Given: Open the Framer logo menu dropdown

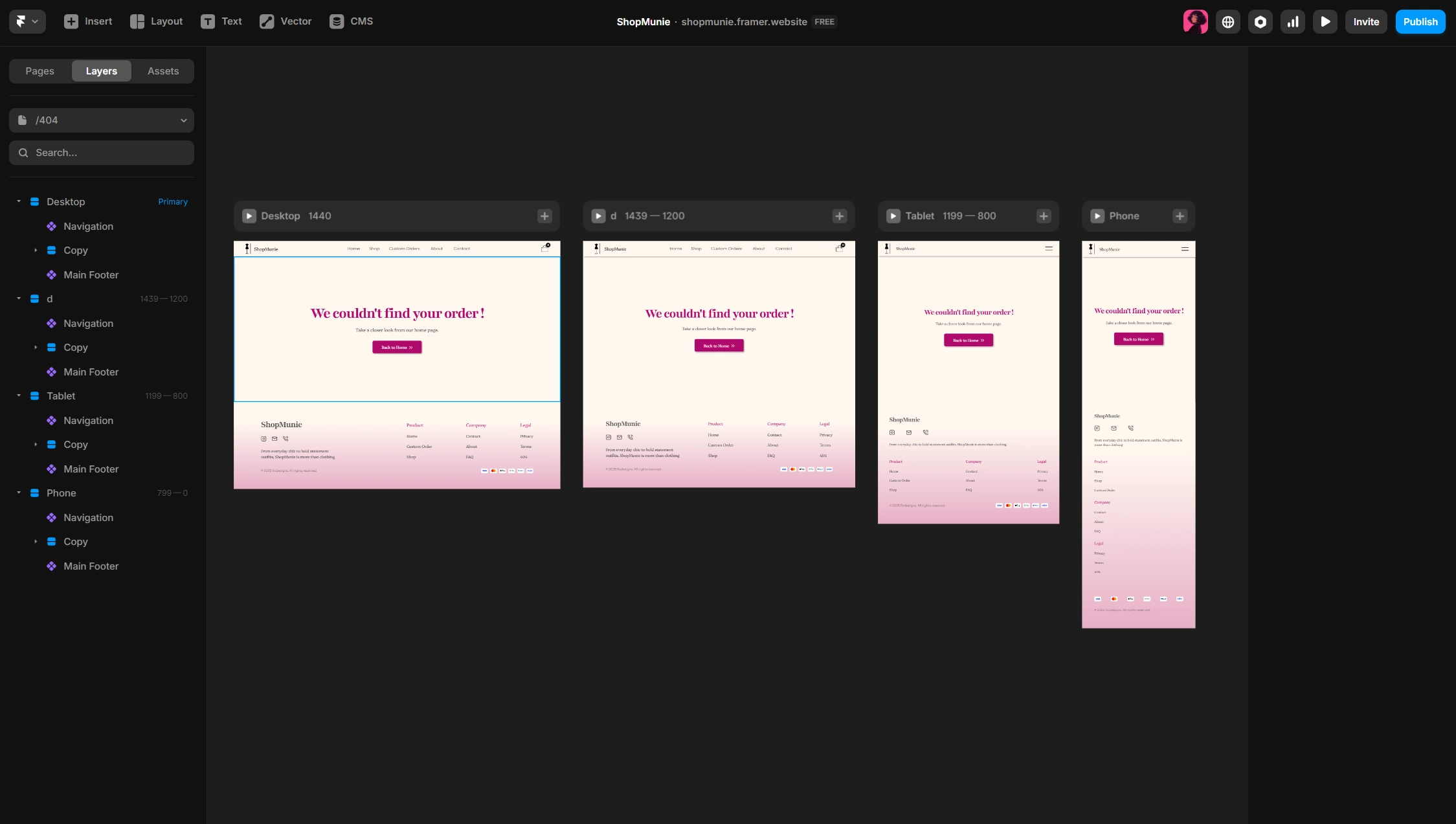Looking at the screenshot, I should click(x=27, y=21).
